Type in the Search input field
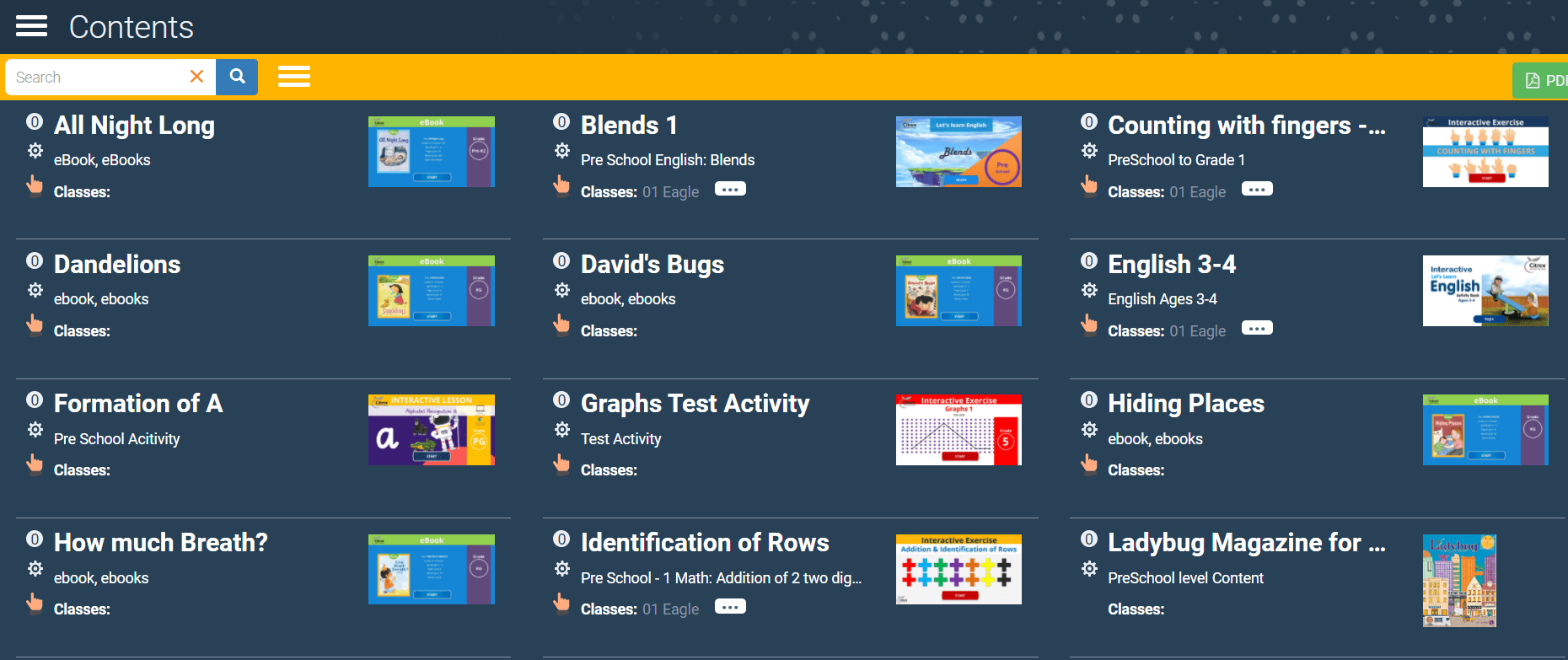This screenshot has width=1568, height=660. click(x=97, y=77)
